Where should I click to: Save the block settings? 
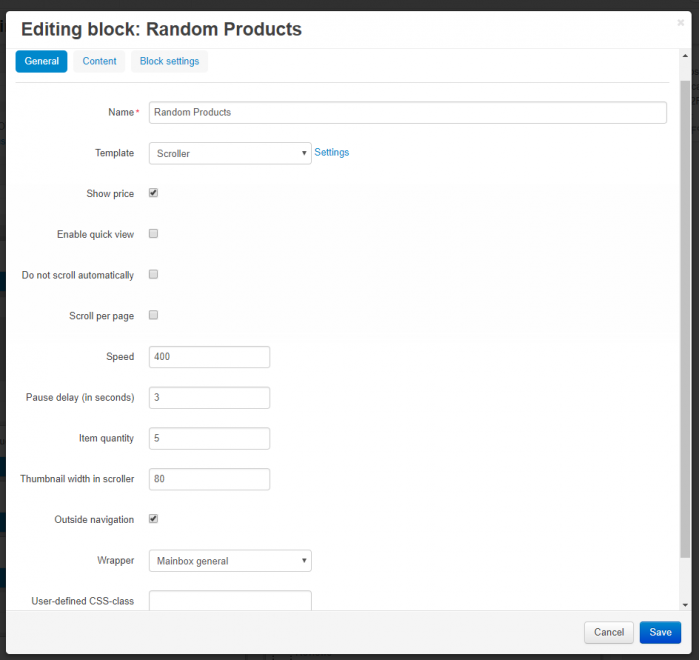tap(660, 632)
